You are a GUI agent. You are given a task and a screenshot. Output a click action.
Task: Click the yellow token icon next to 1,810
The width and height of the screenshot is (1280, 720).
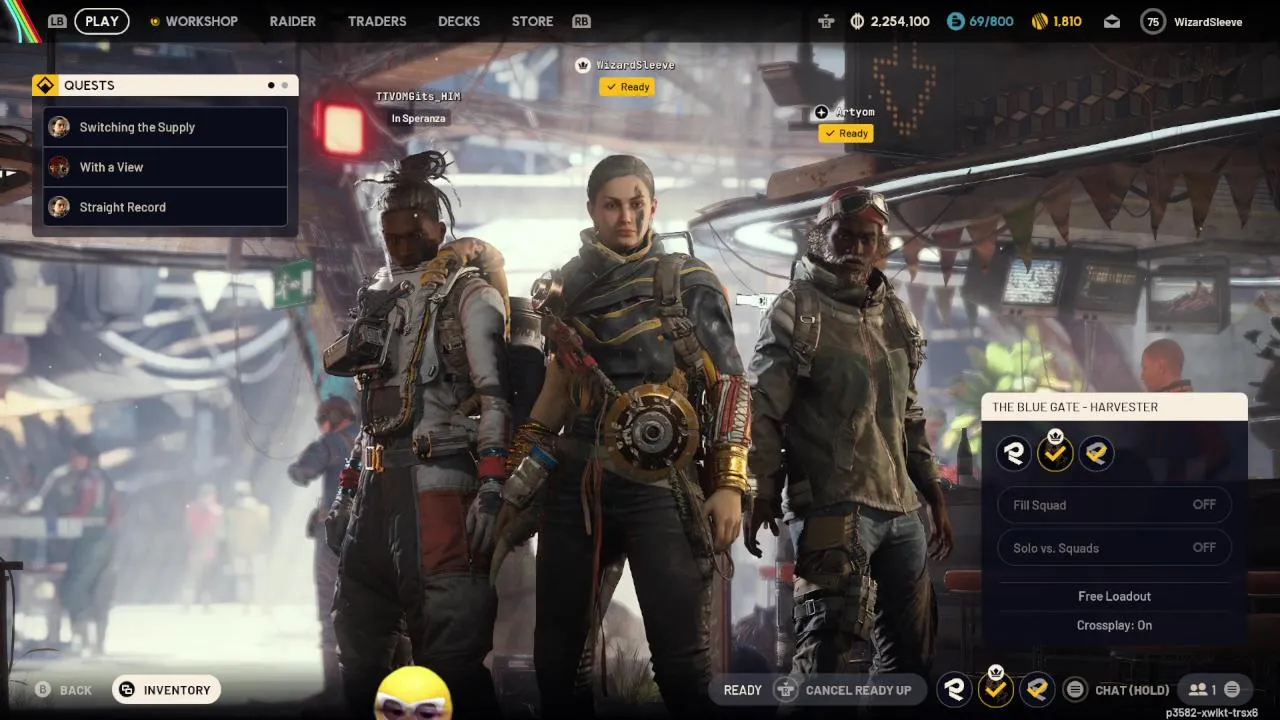click(1040, 21)
